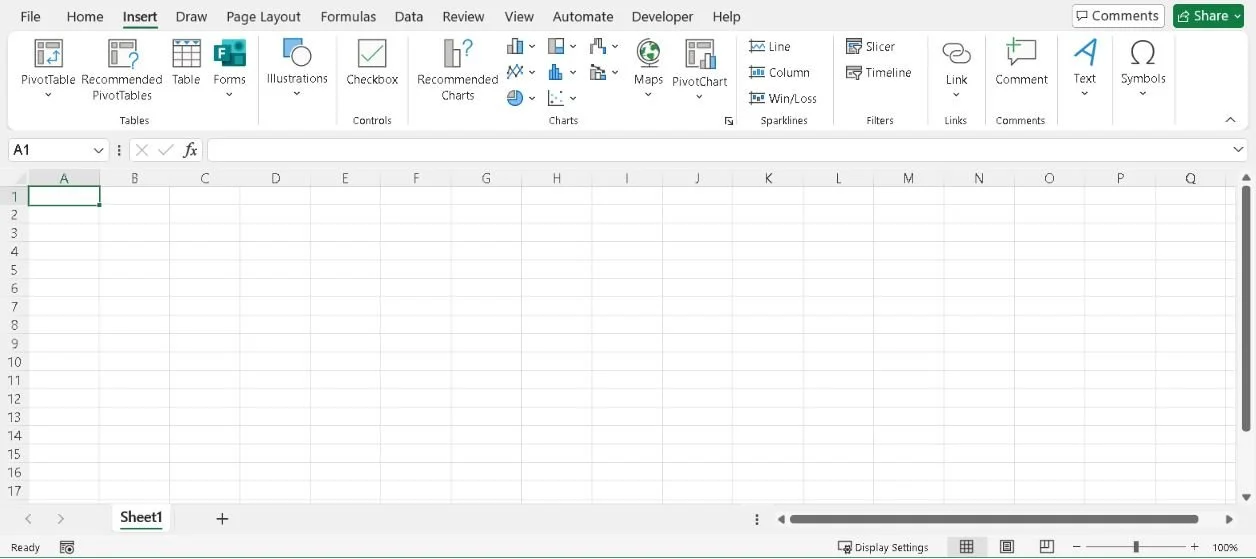Open the Name Box dropdown
This screenshot has height=559, width=1256.
(x=98, y=150)
